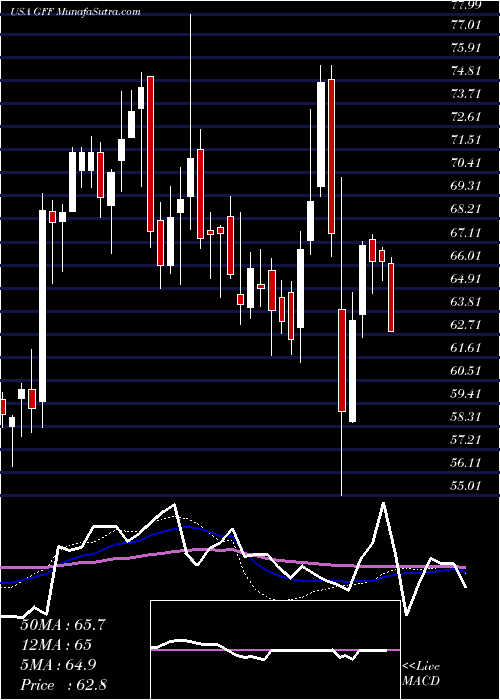The width and height of the screenshot is (500, 700).
Task: Click the 60.51 price axis label
Action: 466,371
